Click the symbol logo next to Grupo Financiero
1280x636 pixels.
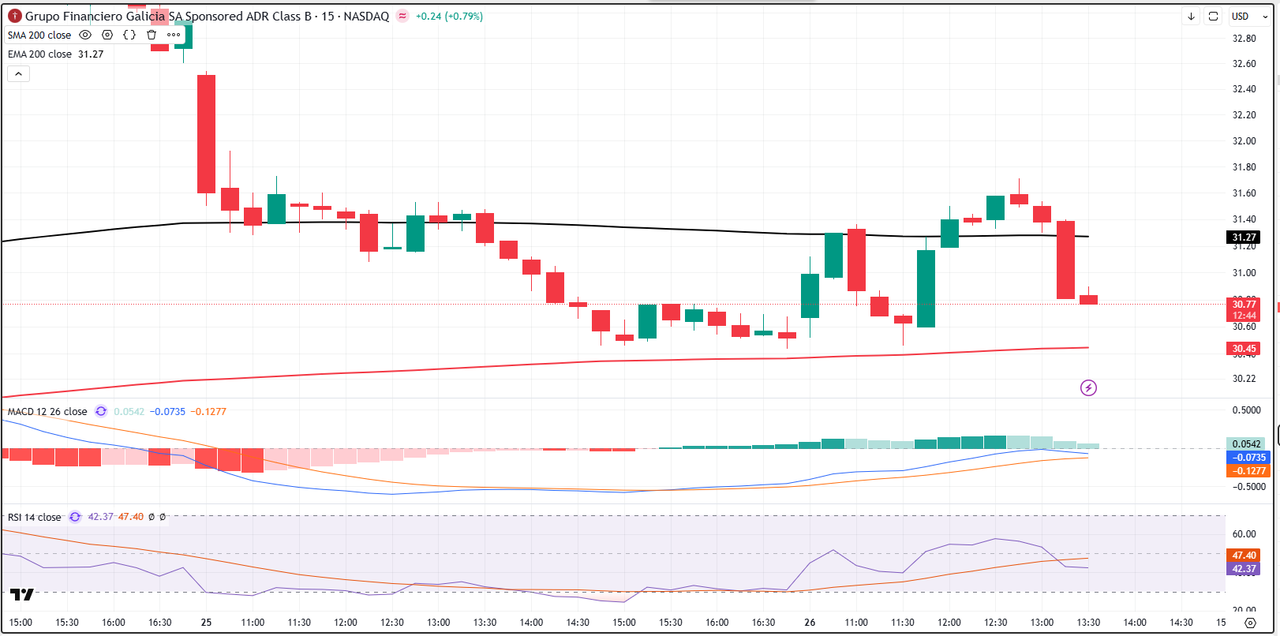pos(15,16)
